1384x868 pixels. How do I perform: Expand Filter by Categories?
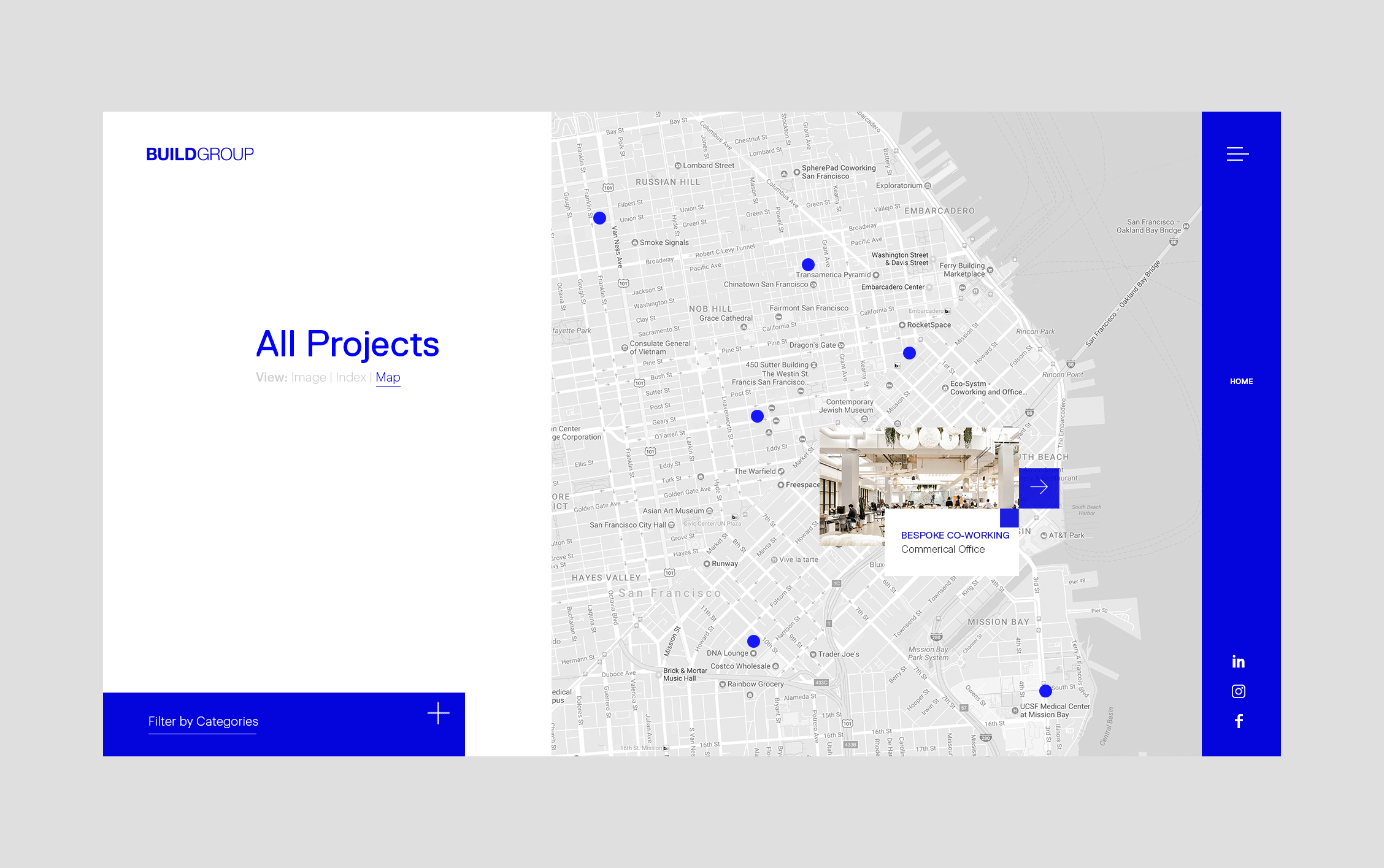point(203,721)
